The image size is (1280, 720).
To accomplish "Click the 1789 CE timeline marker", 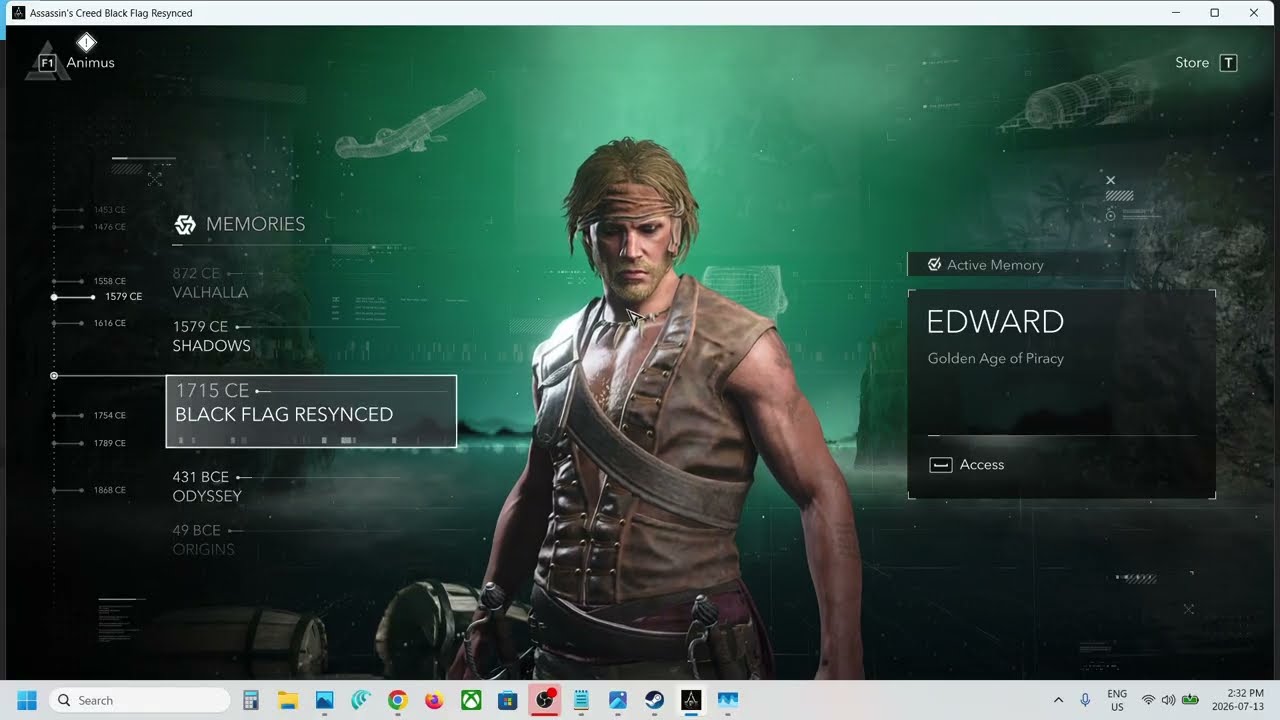I will (89, 443).
